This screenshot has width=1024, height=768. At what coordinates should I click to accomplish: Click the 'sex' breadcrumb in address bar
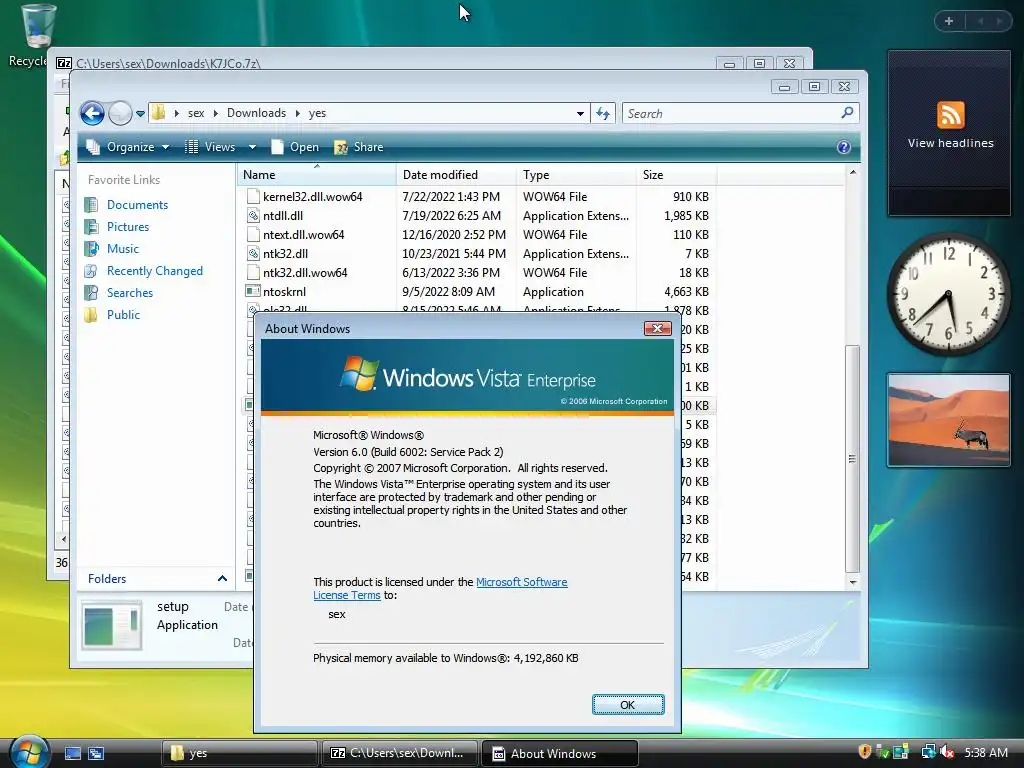(x=196, y=113)
